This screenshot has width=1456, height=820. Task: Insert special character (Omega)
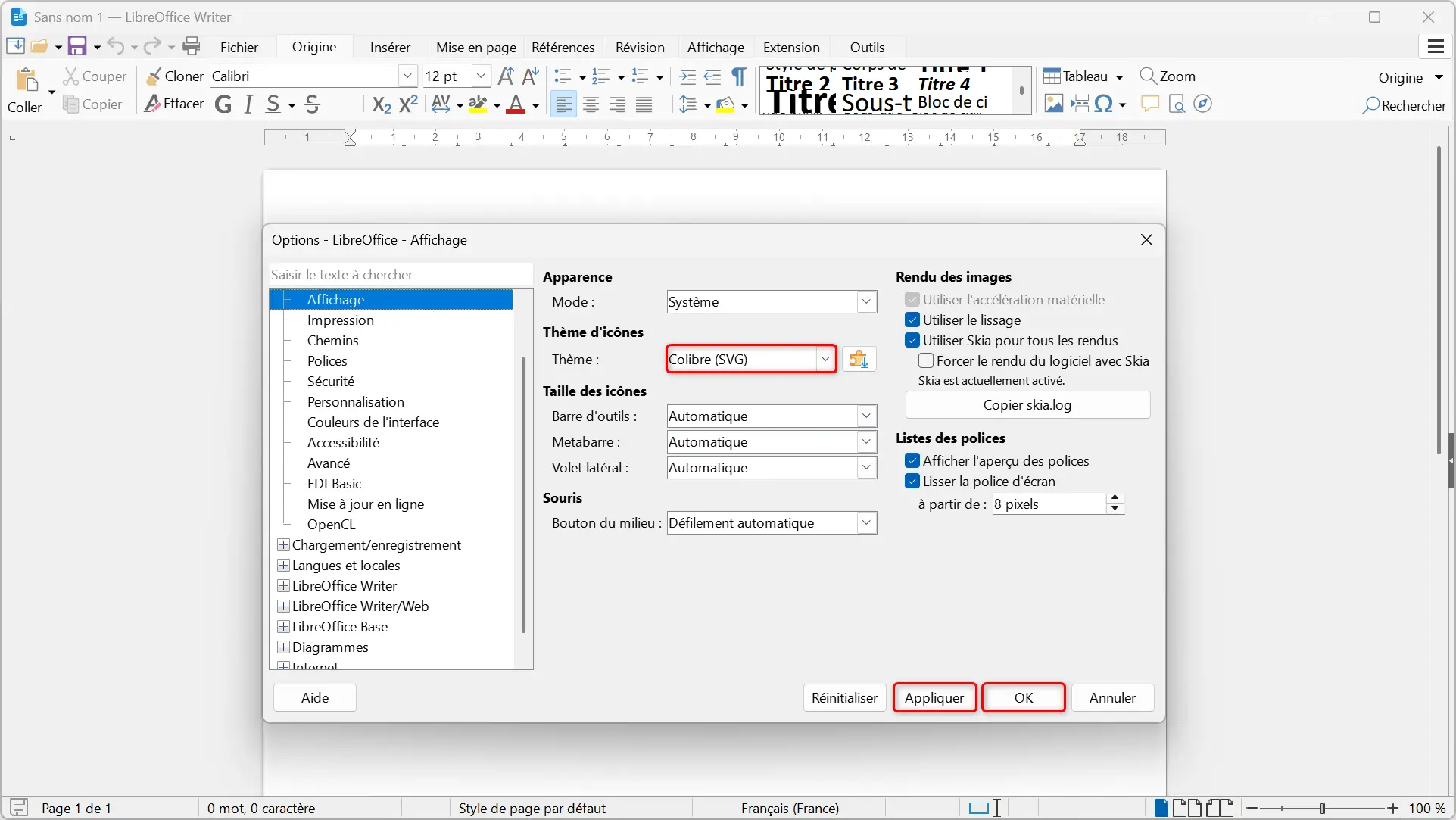1104,104
